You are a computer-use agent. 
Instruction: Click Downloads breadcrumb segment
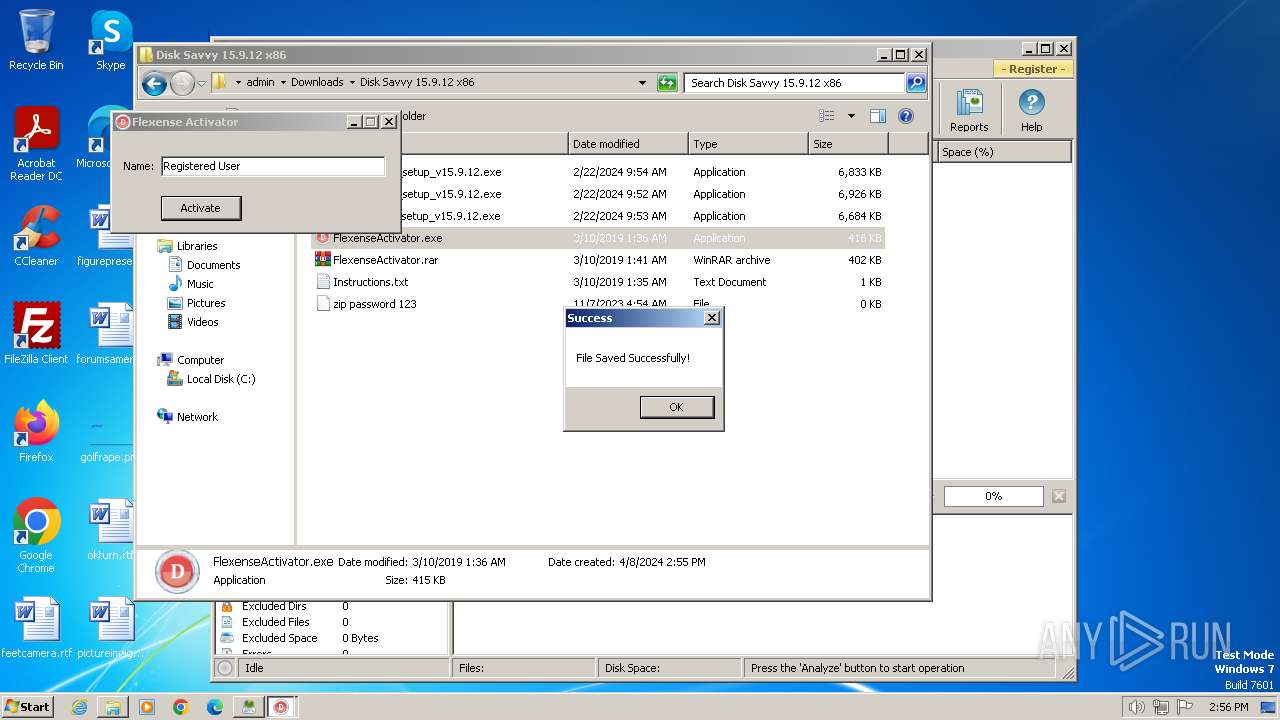tap(317, 83)
